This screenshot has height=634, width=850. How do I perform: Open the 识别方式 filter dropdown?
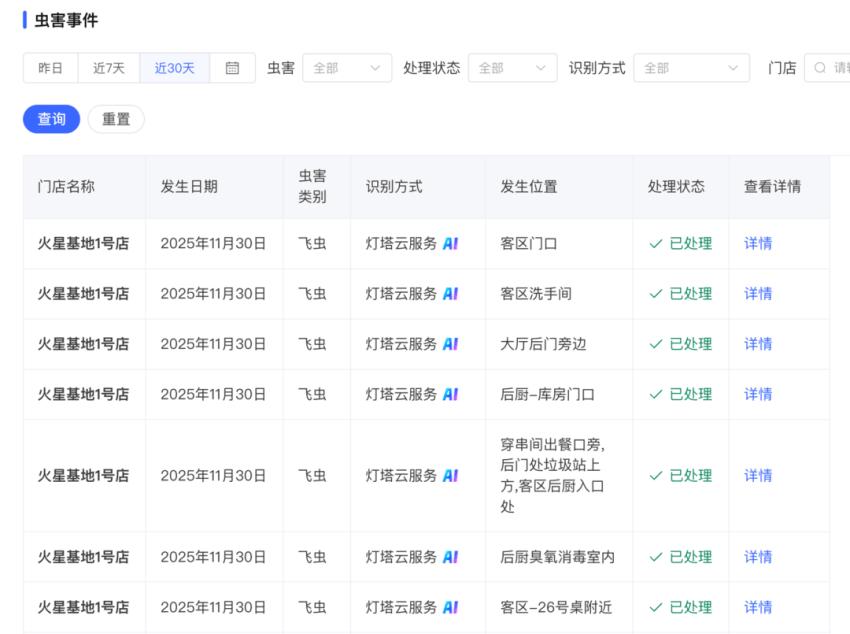click(x=691, y=68)
